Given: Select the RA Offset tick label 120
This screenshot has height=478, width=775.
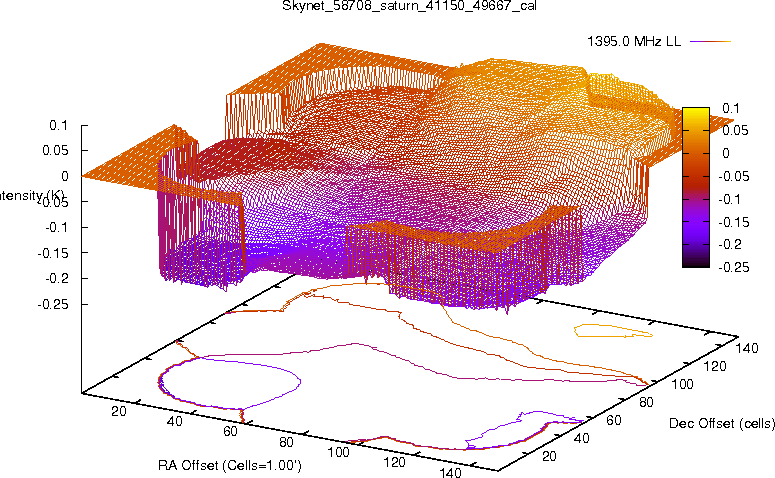Looking at the screenshot, I should [x=394, y=463].
